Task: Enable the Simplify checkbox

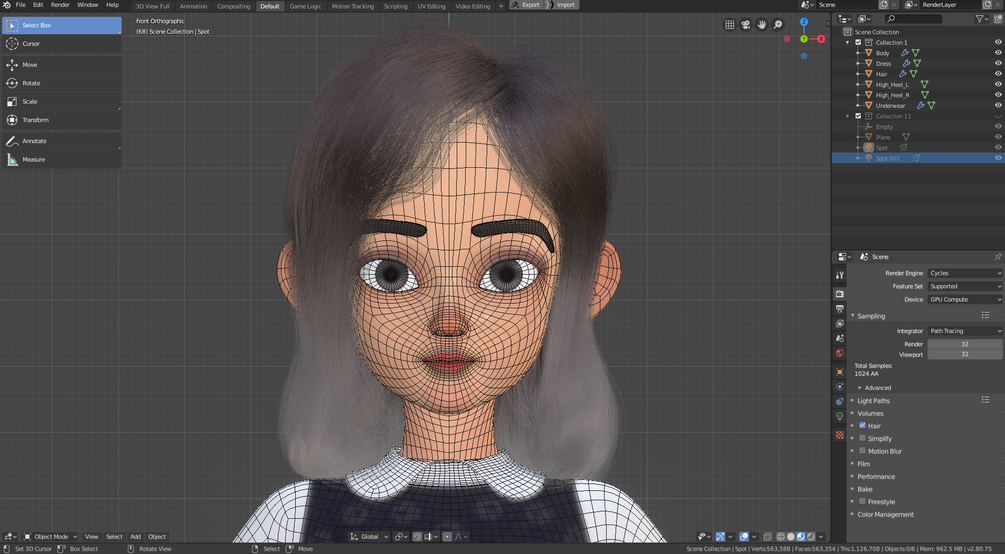Action: pyautogui.click(x=862, y=438)
